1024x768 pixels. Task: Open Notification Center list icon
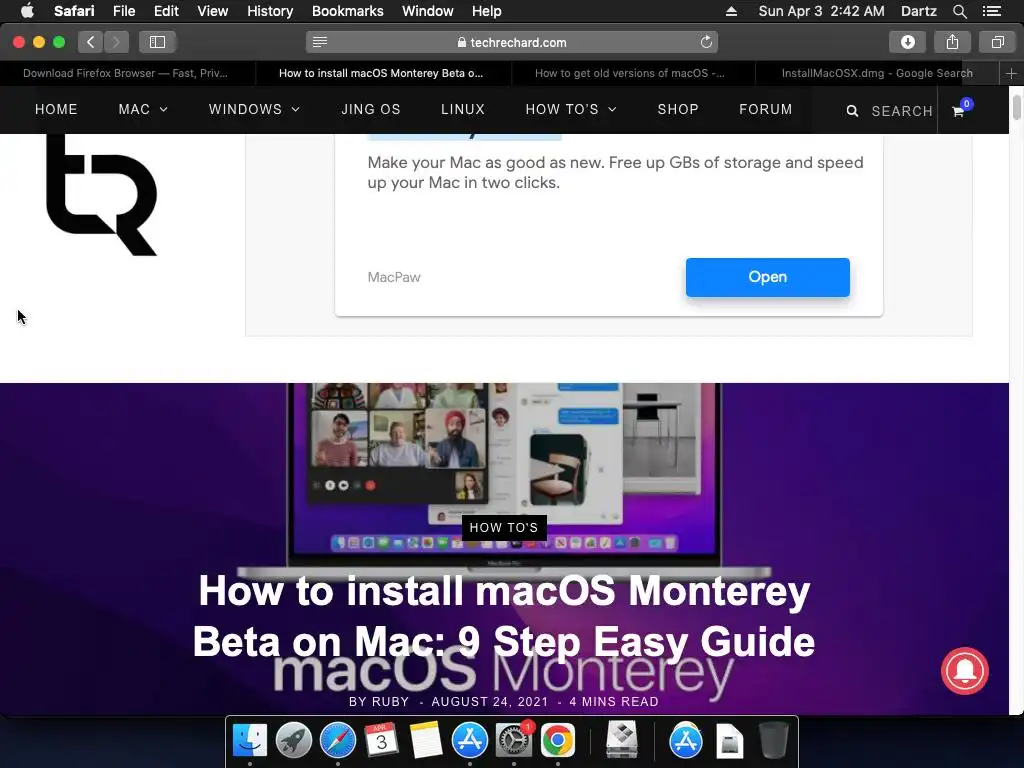point(991,11)
